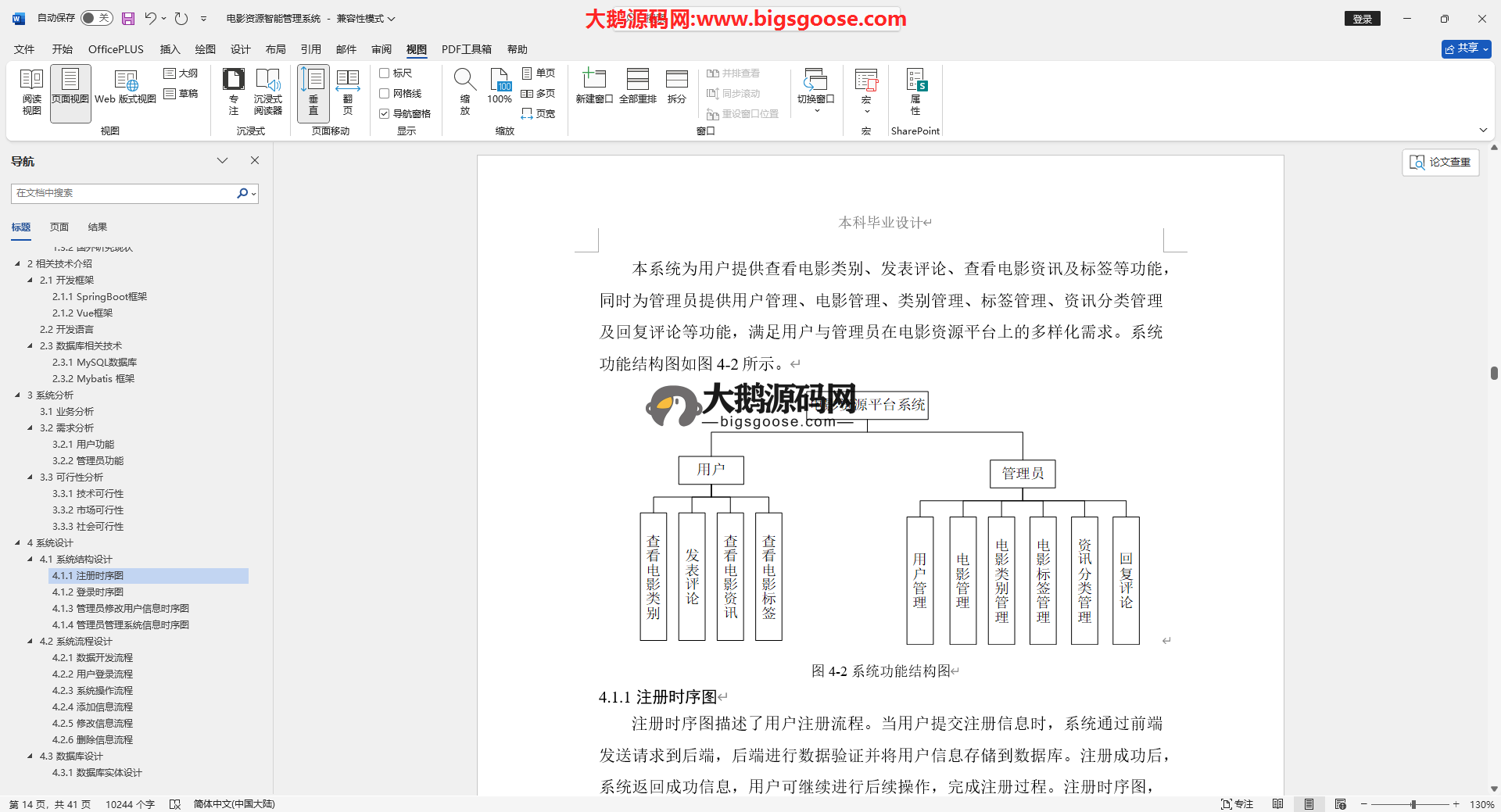Open the navigation search options dropdown arrow

253,194
